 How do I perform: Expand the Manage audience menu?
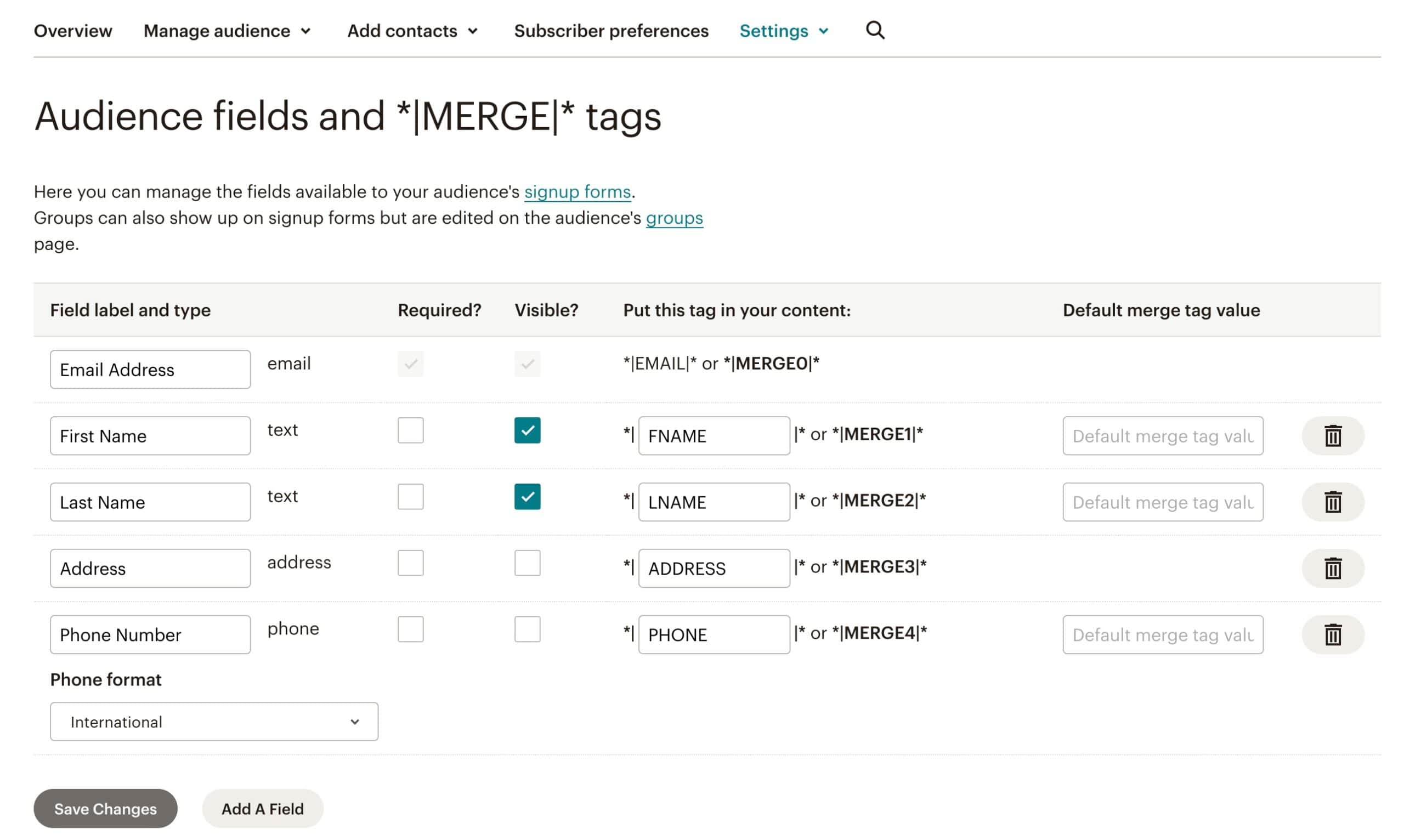tap(227, 31)
